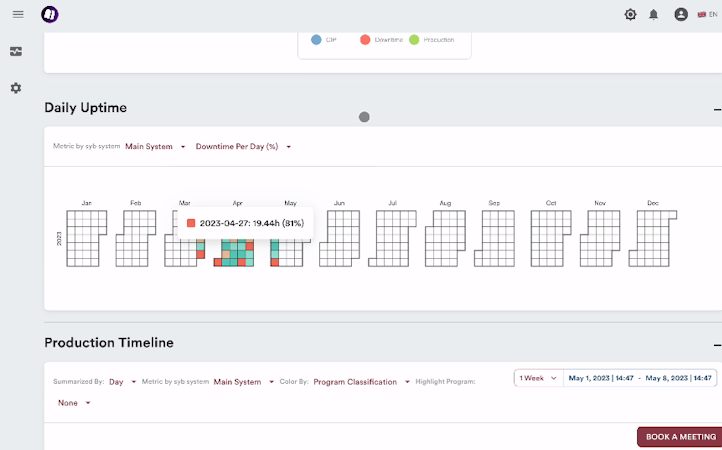Open the Daily Uptime Main System dropdown
This screenshot has width=722, height=450.
tap(155, 147)
